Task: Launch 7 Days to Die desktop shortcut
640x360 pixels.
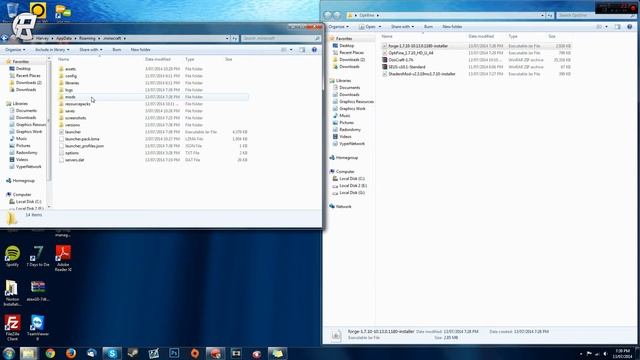Action: click(38, 256)
